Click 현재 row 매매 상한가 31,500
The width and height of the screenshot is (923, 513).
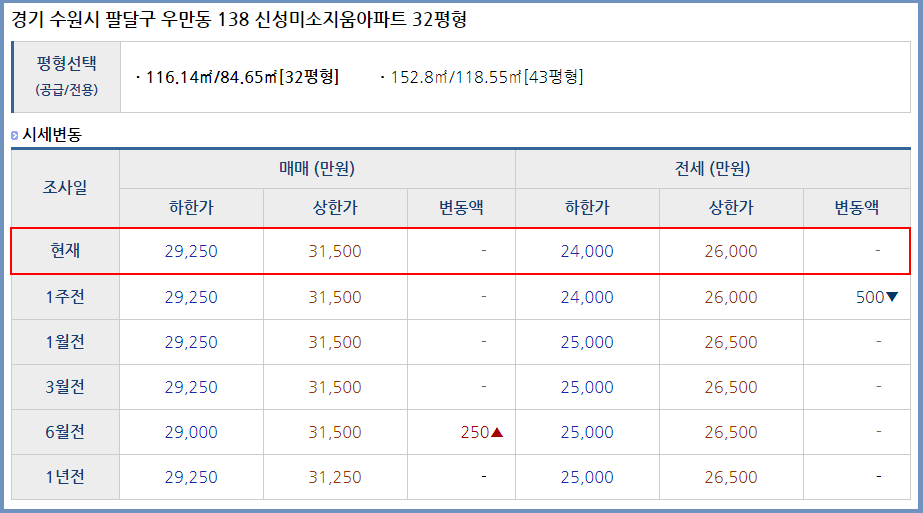(x=335, y=251)
